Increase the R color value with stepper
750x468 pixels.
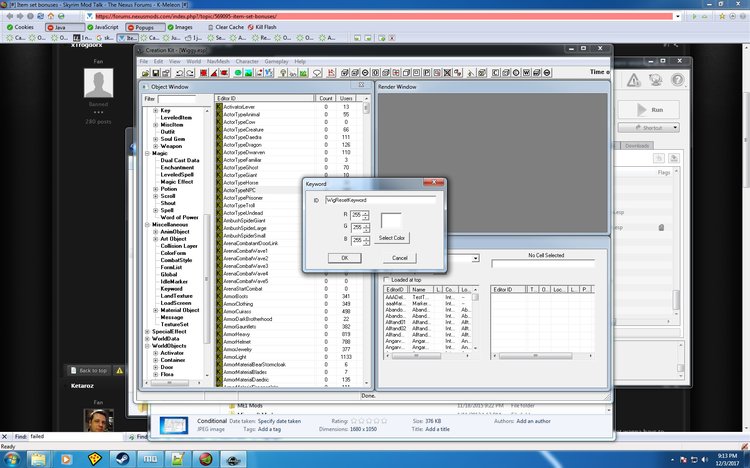click(x=366, y=212)
